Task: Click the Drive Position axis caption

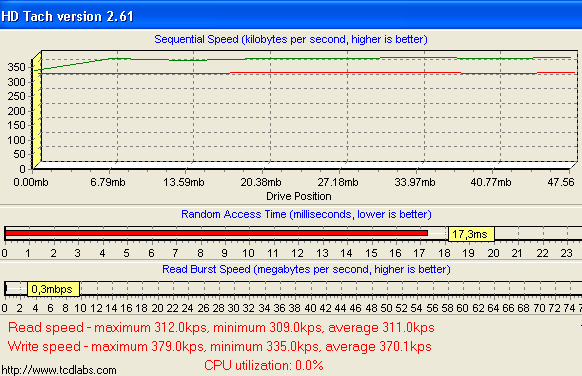Action: click(x=299, y=196)
